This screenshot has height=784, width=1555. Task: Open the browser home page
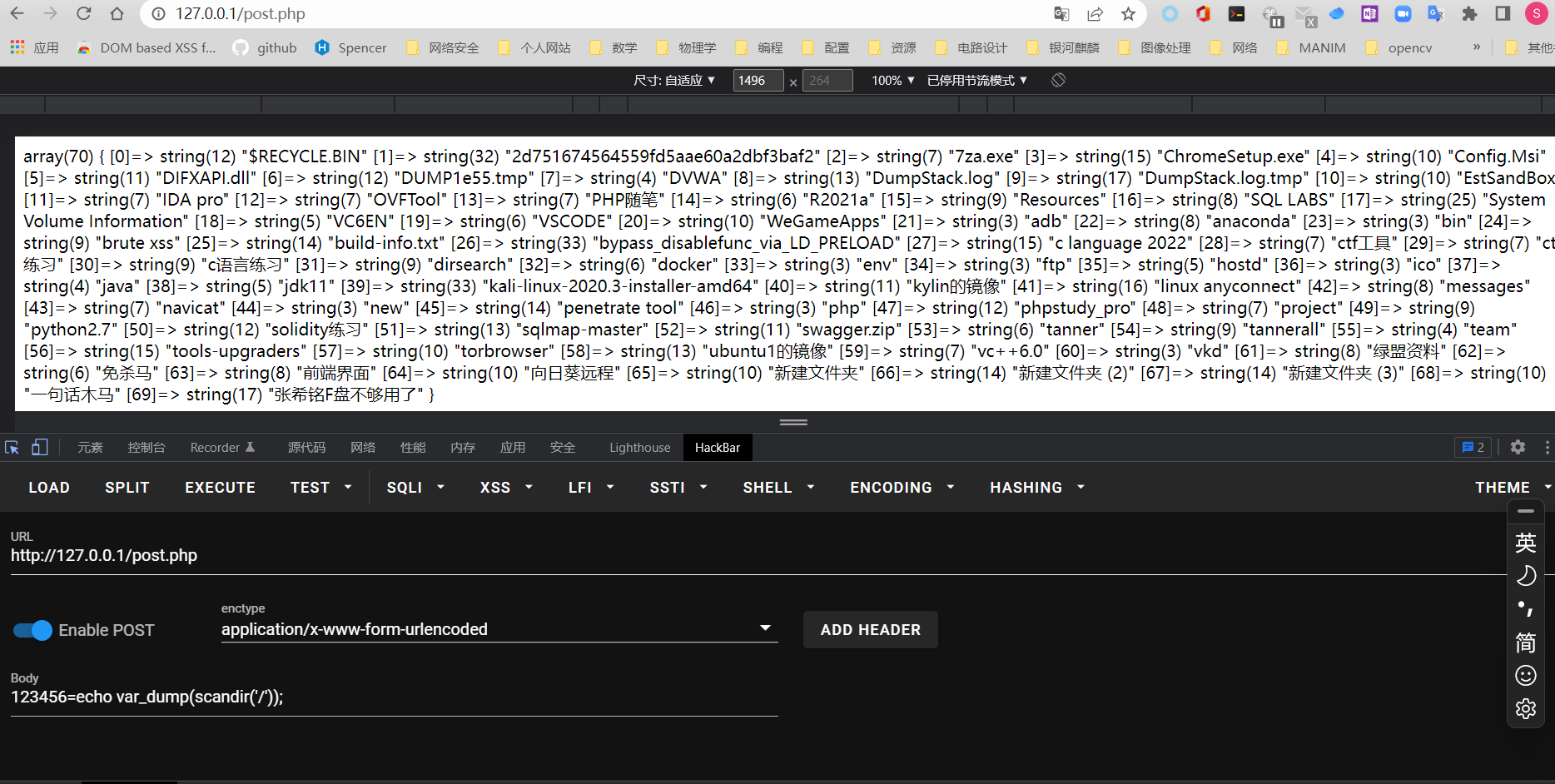pos(117,13)
